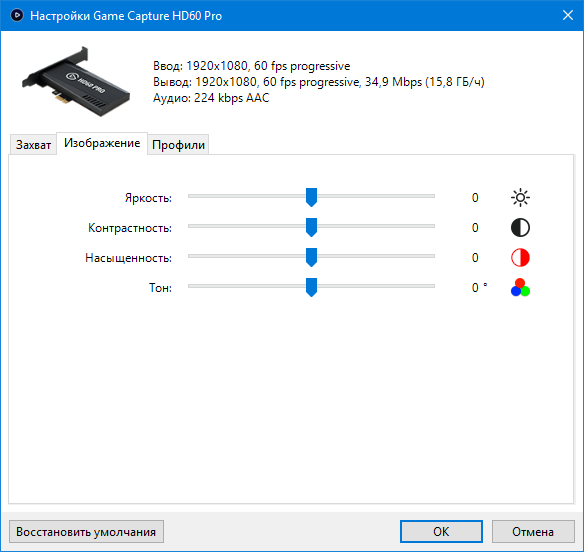The image size is (584, 552).
Task: Click the Контрастность: label
Action: coord(130,228)
